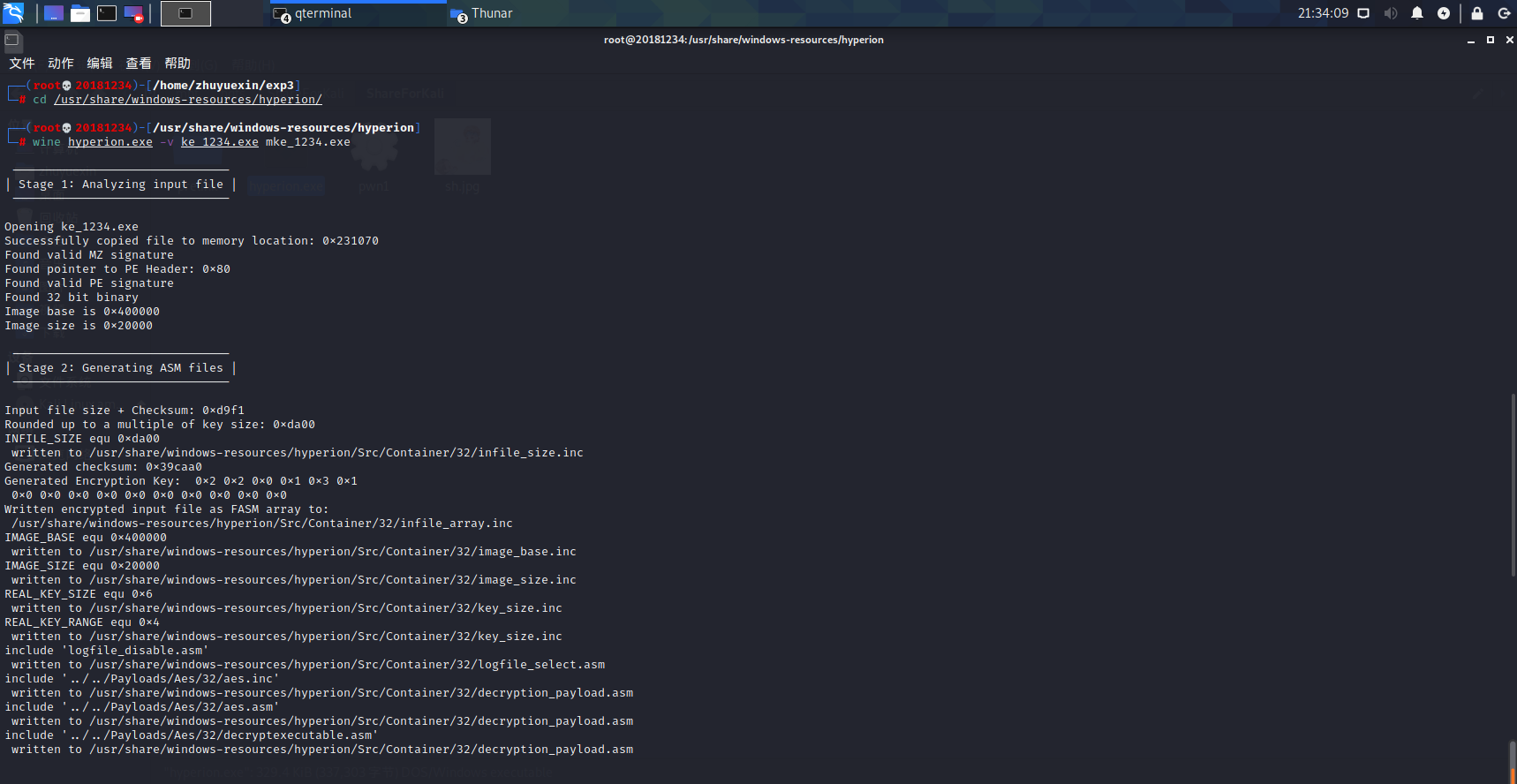The image size is (1517, 784).
Task: Maximize the qterminal window
Action: click(1491, 40)
